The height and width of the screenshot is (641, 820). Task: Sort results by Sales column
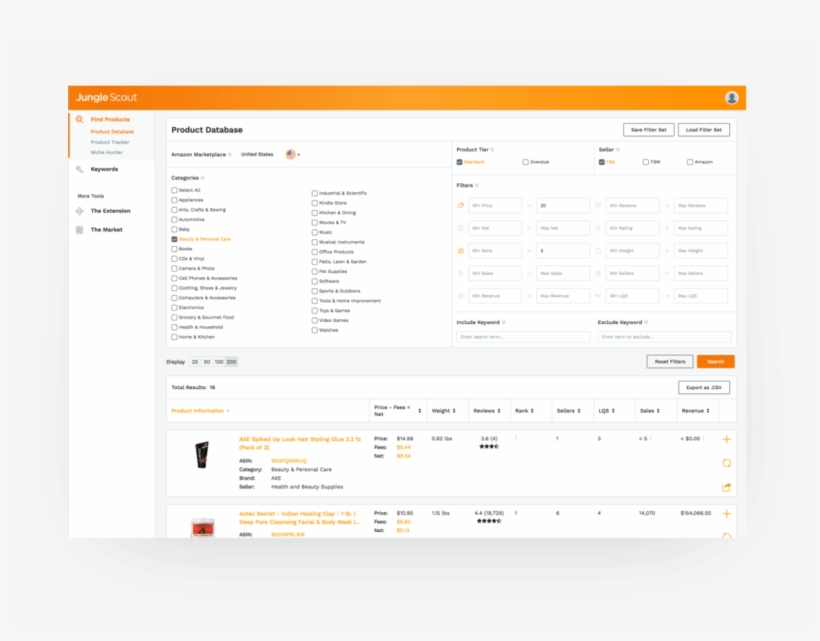(650, 411)
